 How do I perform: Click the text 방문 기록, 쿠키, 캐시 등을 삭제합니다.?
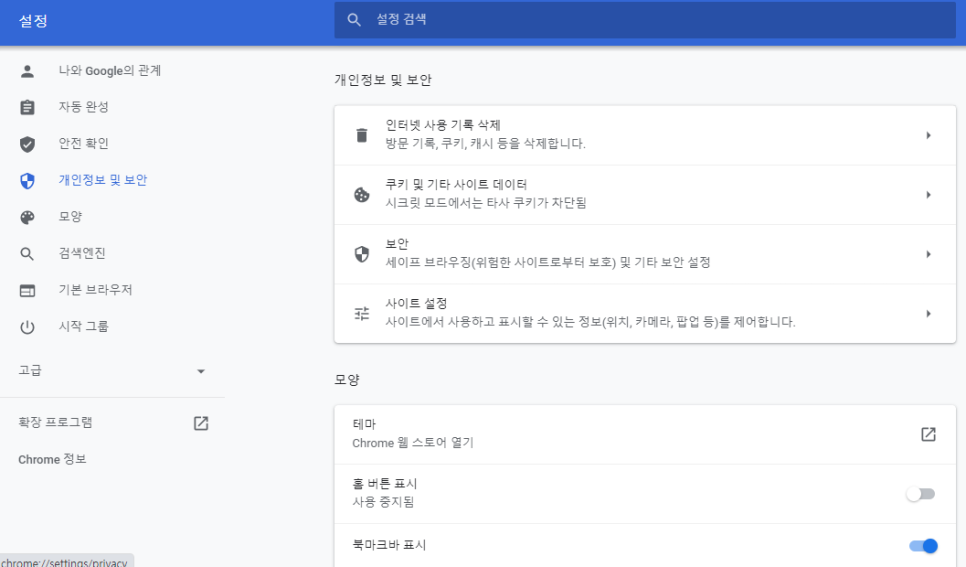point(485,144)
